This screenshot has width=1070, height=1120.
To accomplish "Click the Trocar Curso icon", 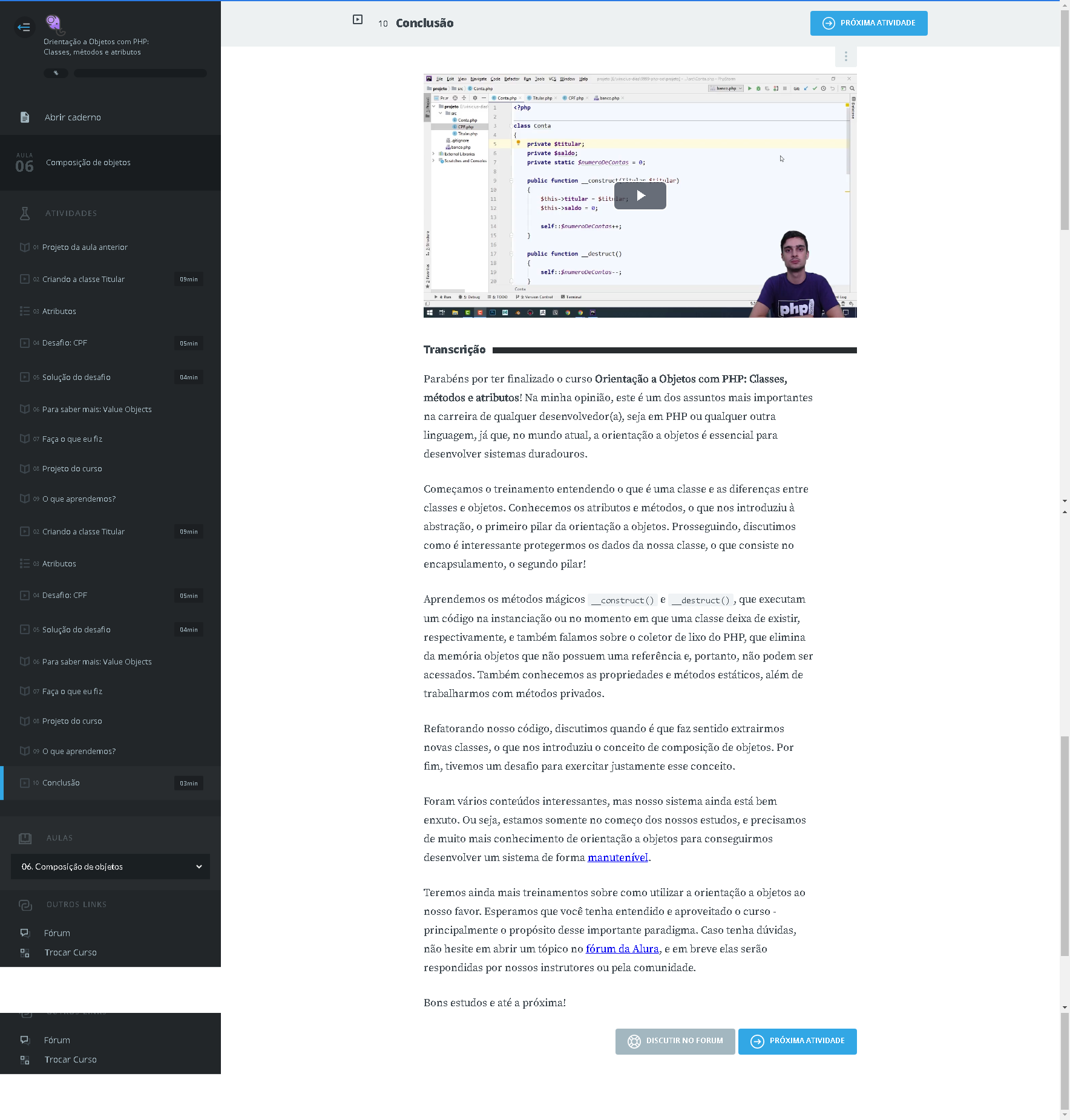I will [25, 952].
